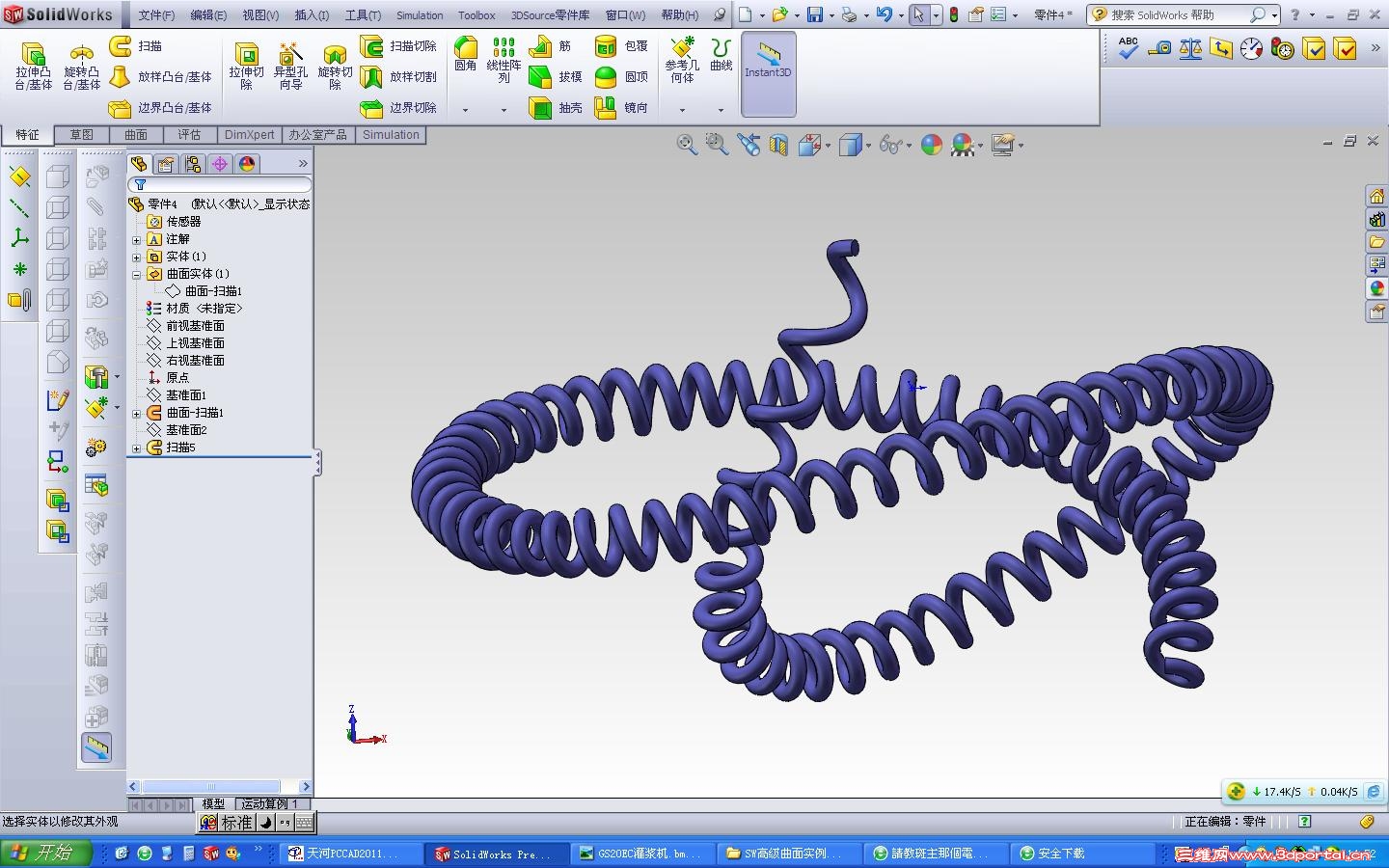Toggle the coordinate system icon in left toolbar
The width and height of the screenshot is (1389, 868).
(x=19, y=238)
